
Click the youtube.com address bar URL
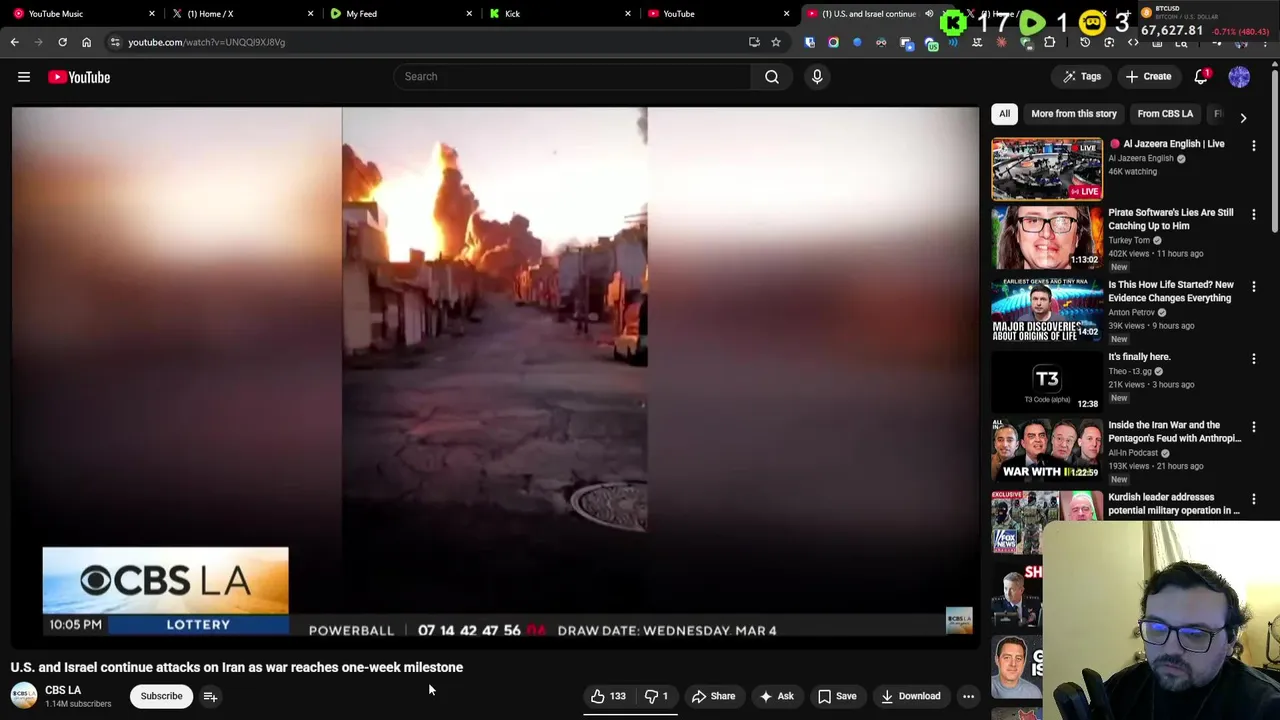pos(206,42)
